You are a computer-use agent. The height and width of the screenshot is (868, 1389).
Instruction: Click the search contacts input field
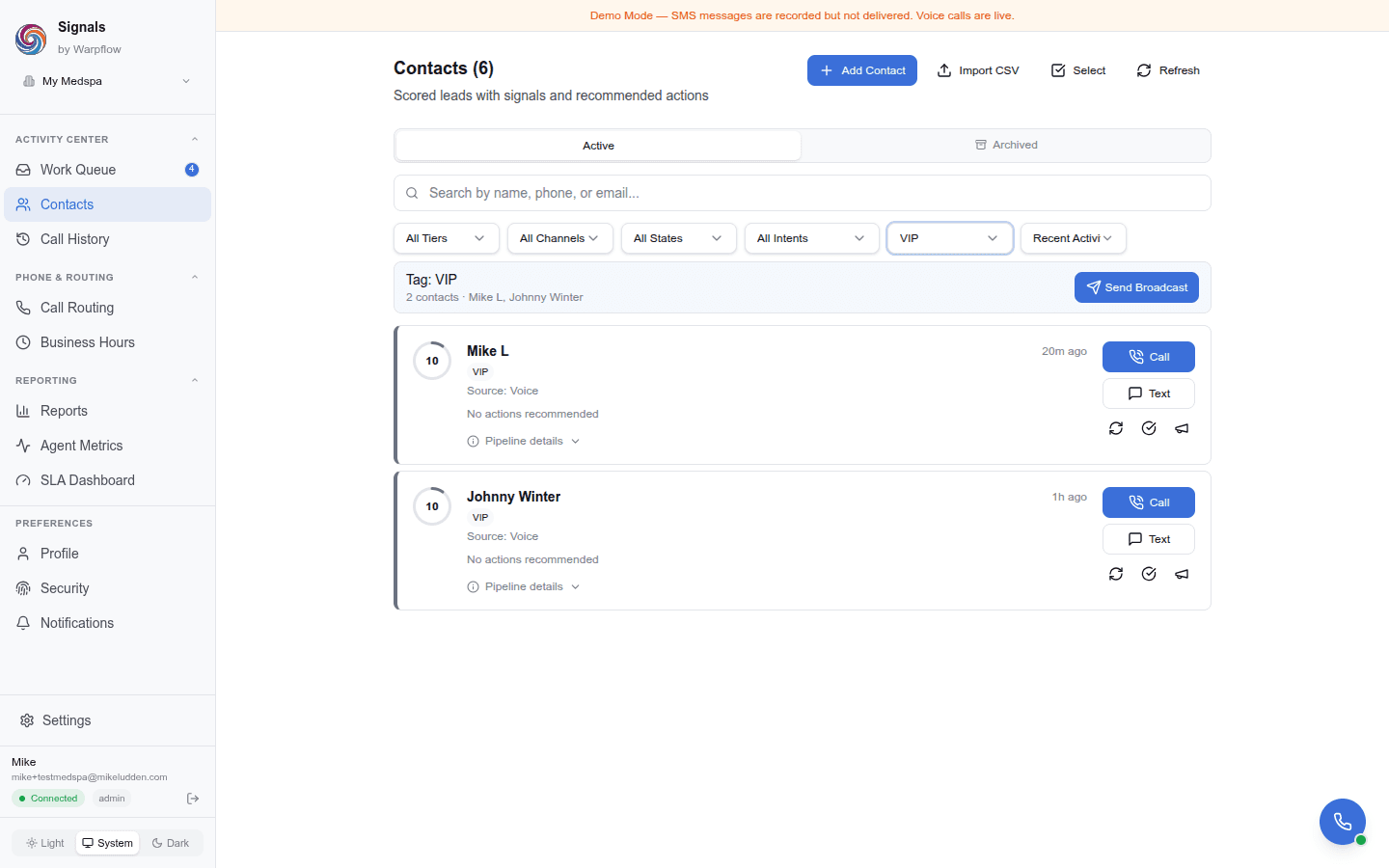[802, 193]
